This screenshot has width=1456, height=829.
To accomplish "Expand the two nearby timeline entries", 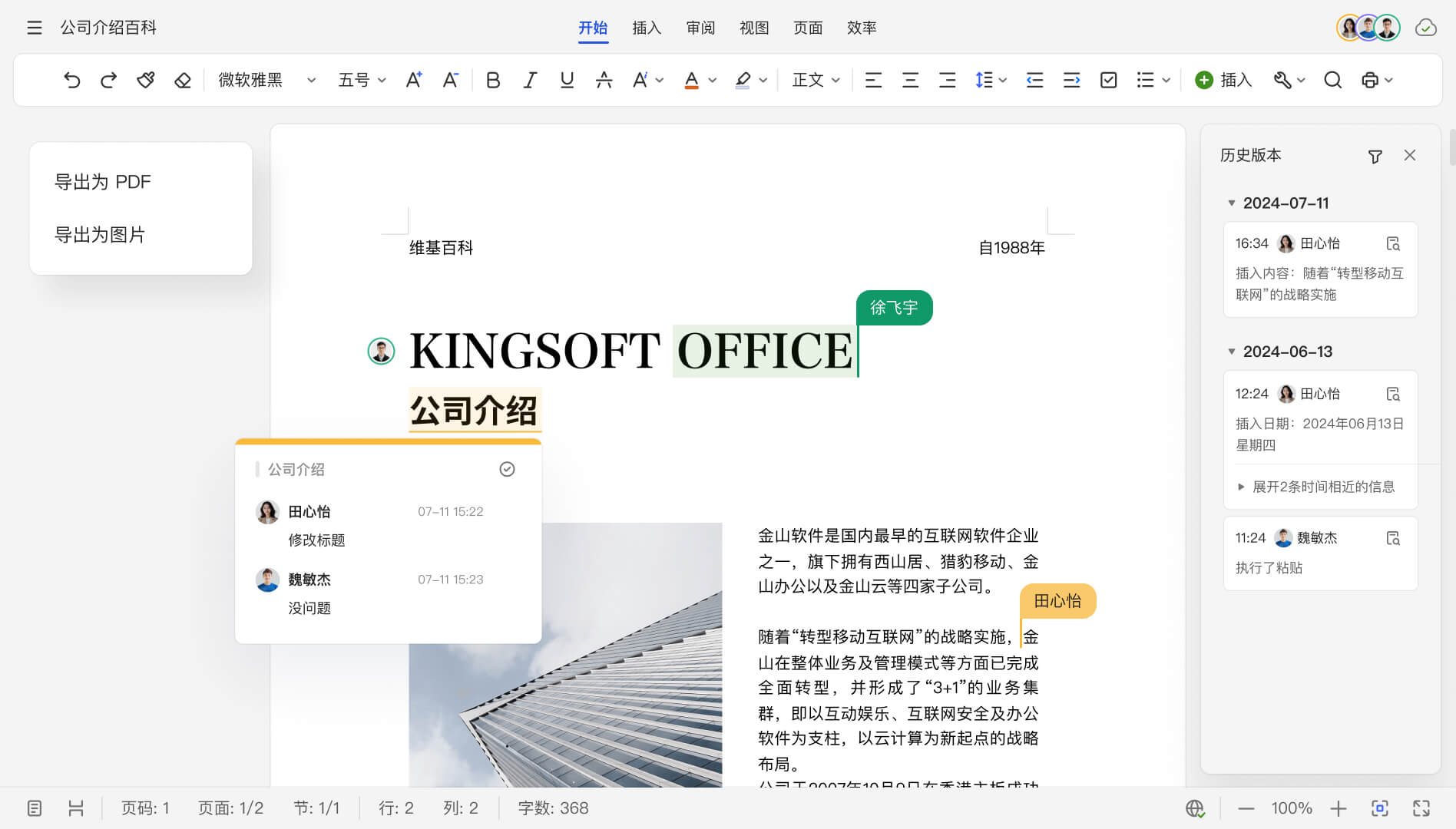I will (x=1319, y=487).
